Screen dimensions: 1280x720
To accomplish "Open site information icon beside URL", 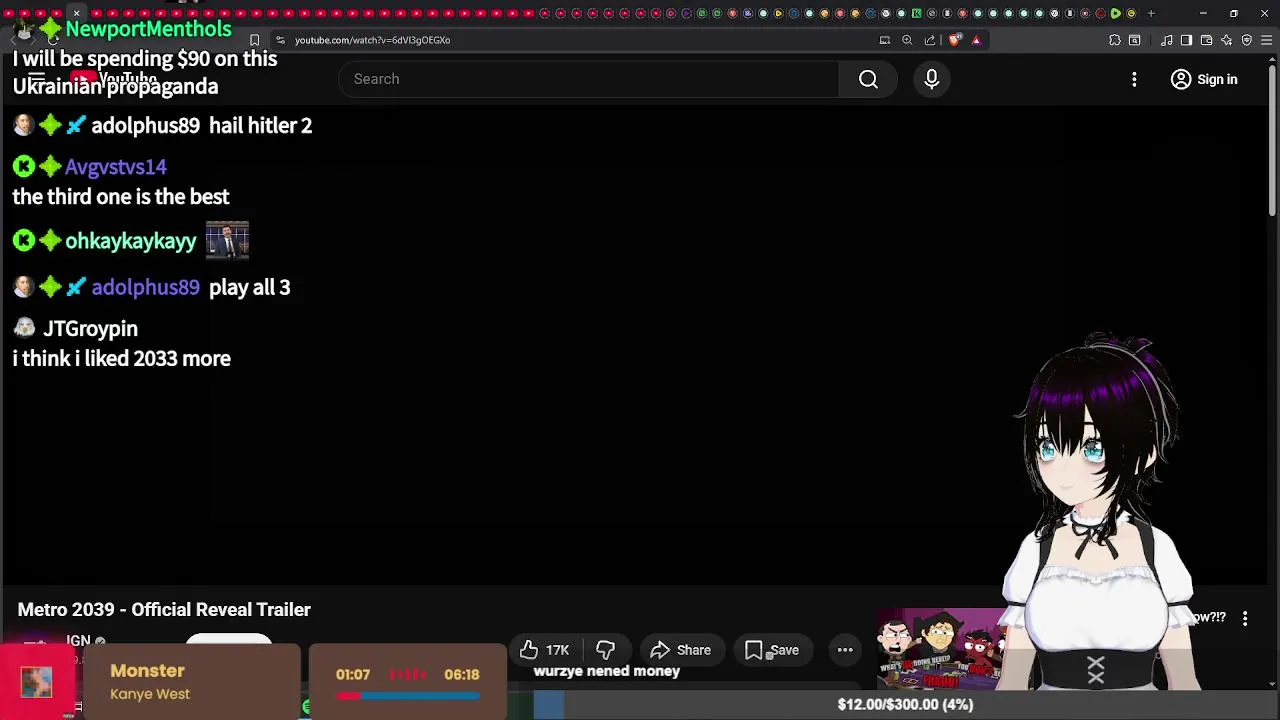I will [280, 40].
